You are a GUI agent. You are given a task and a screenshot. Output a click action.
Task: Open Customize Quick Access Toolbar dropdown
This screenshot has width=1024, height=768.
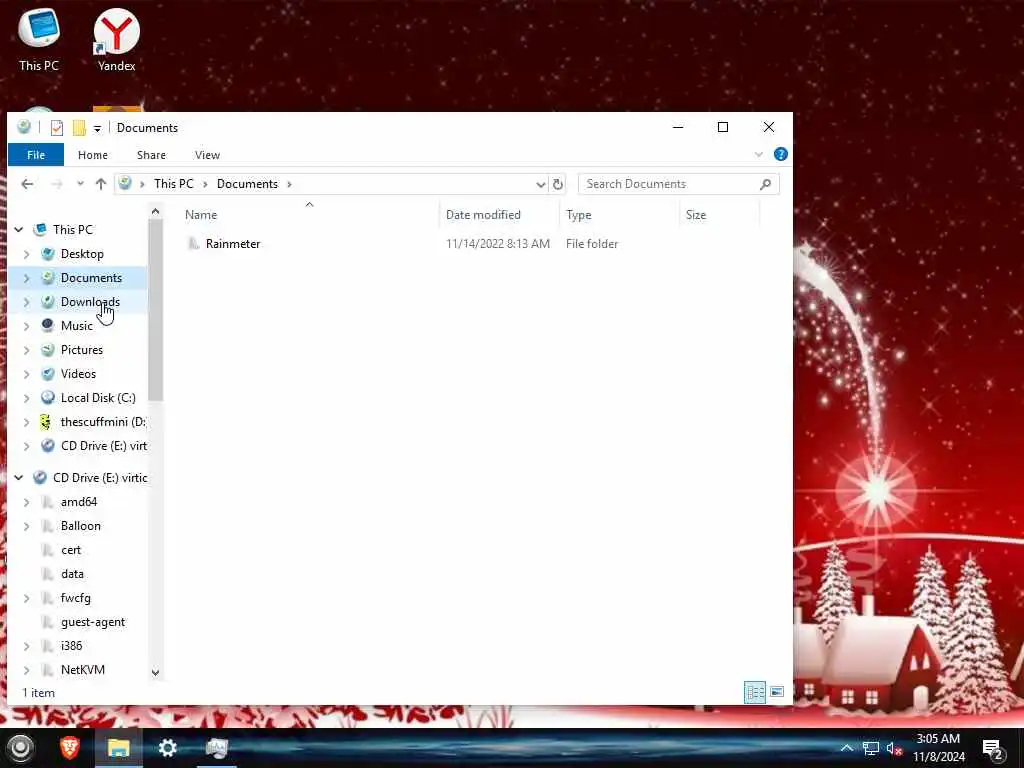[97, 129]
